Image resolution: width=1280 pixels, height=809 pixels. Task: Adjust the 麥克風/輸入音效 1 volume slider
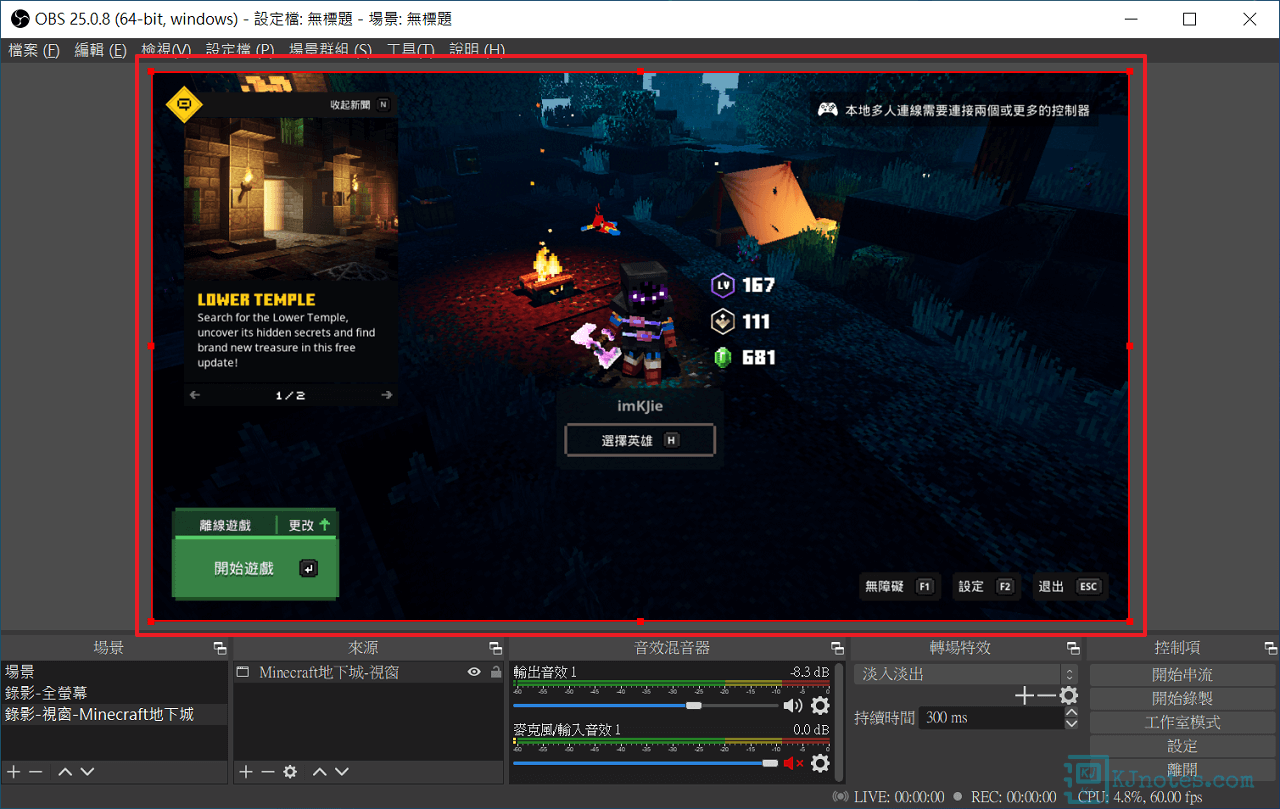645,763
